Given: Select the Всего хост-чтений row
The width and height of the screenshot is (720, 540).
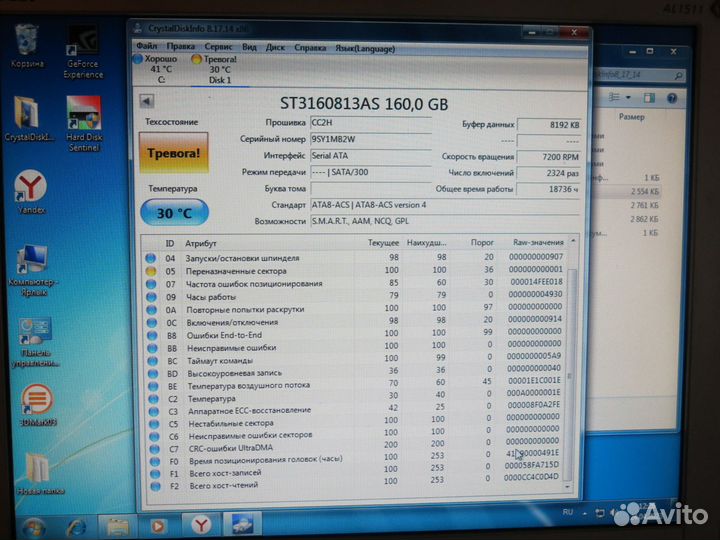Looking at the screenshot, I should click(x=356, y=483).
